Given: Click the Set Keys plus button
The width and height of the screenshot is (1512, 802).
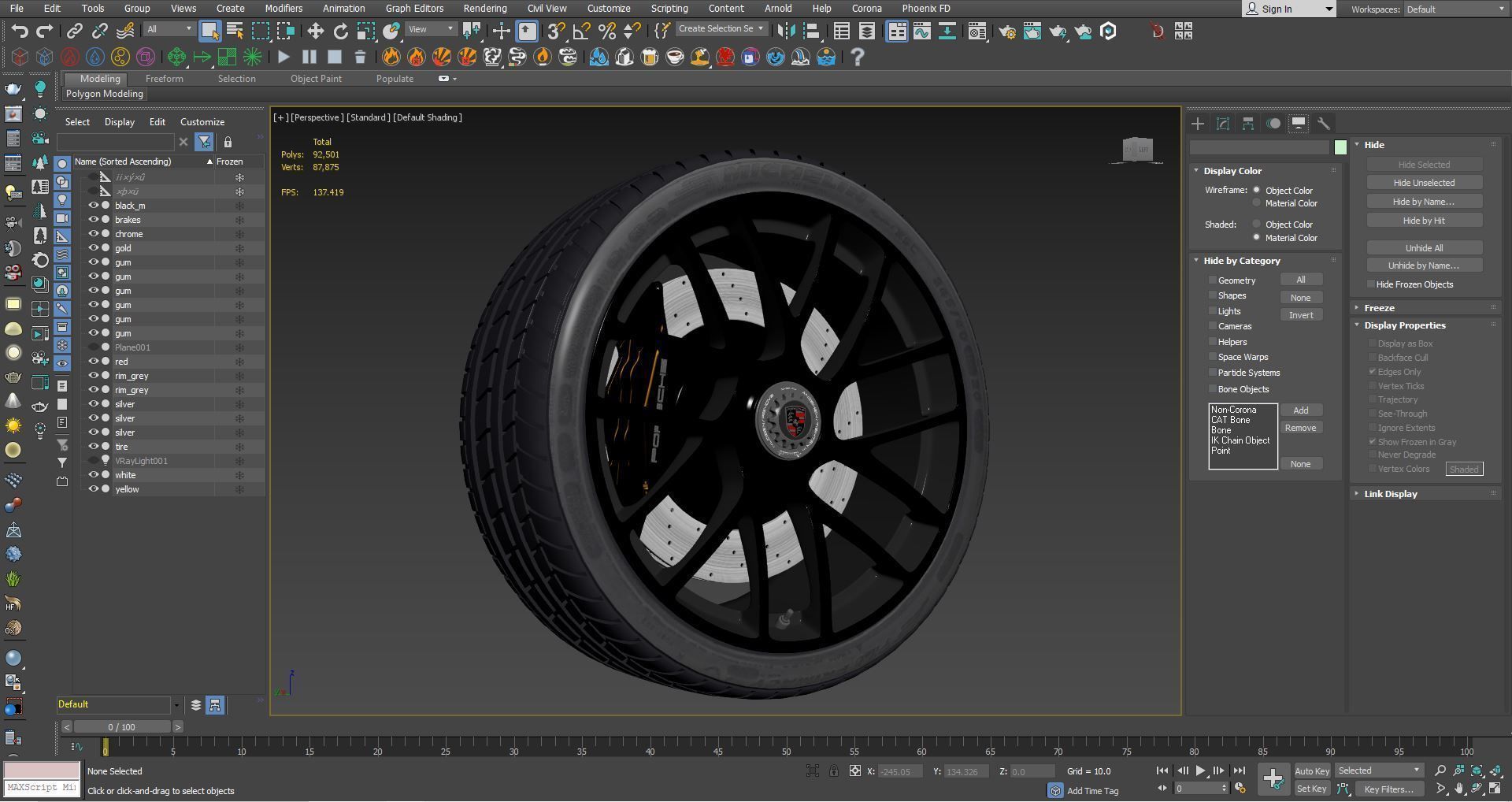Looking at the screenshot, I should pyautogui.click(x=1273, y=779).
